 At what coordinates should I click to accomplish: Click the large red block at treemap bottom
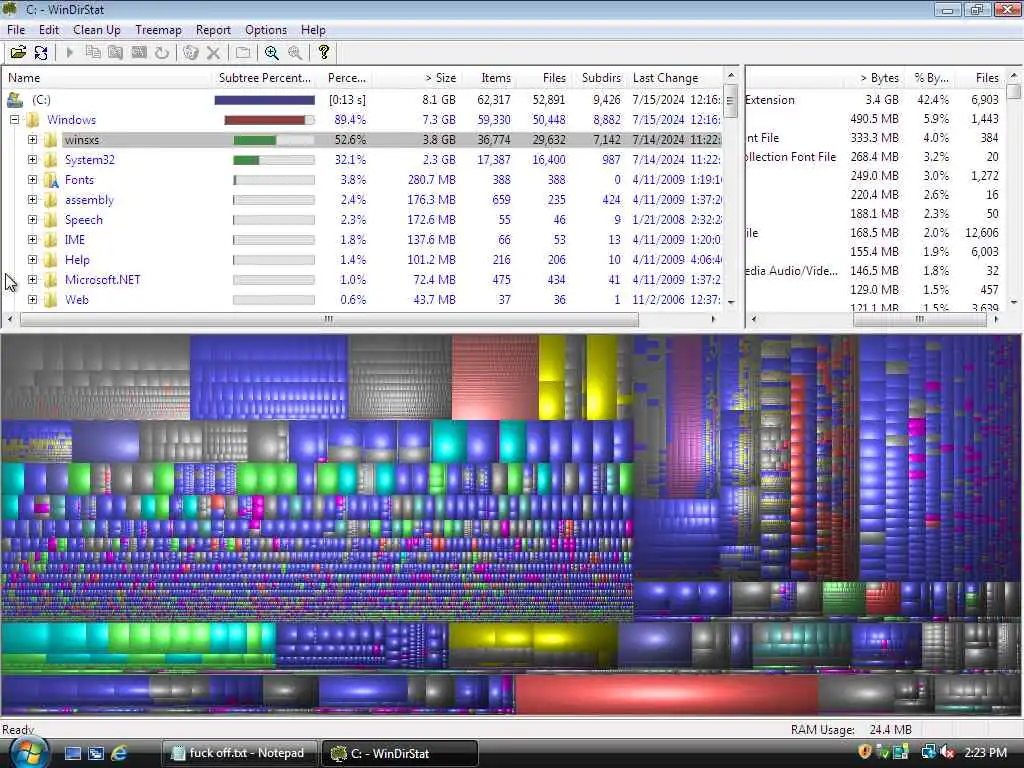(x=666, y=694)
